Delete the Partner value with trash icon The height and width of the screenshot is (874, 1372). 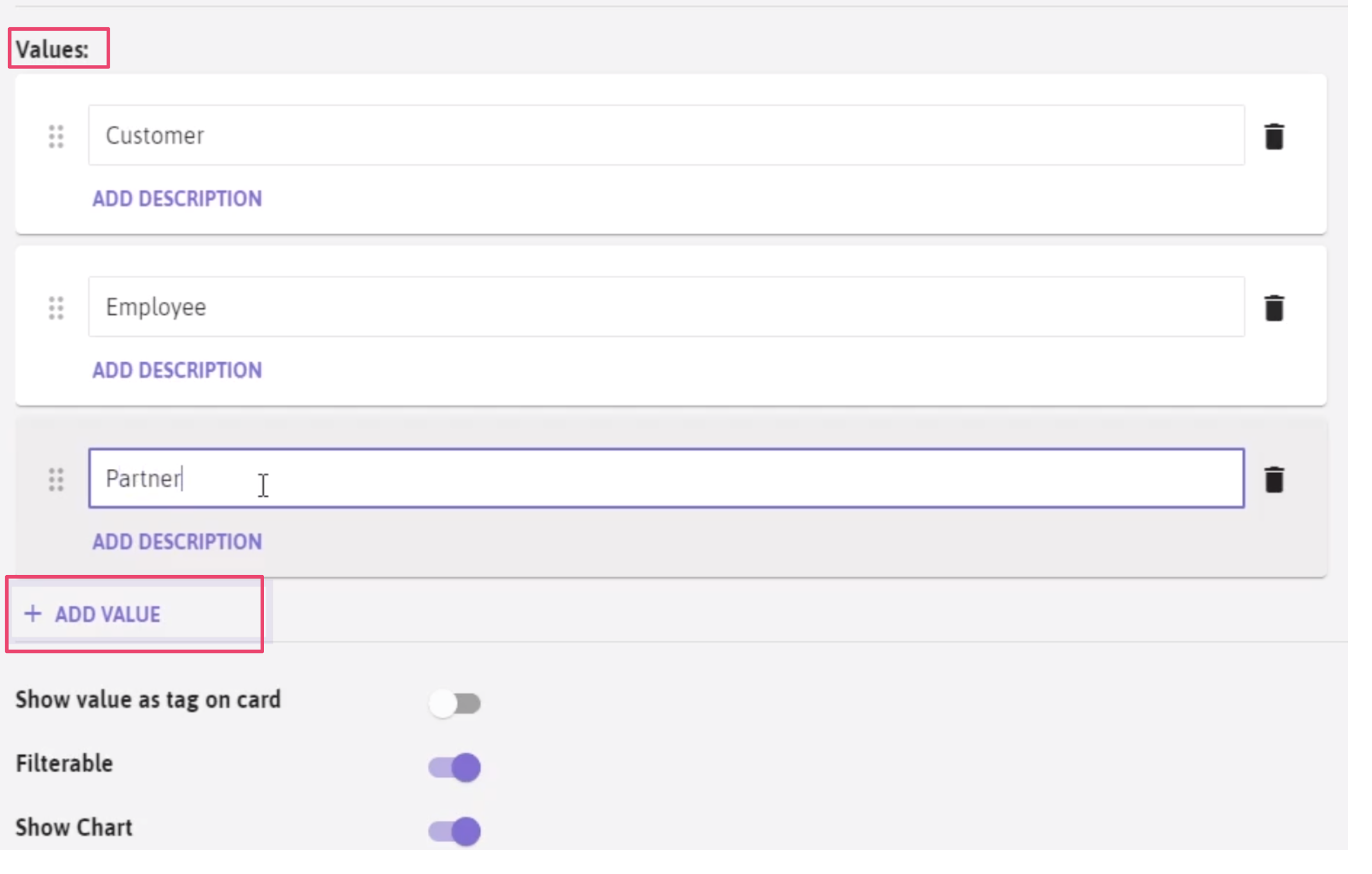[1273, 479]
